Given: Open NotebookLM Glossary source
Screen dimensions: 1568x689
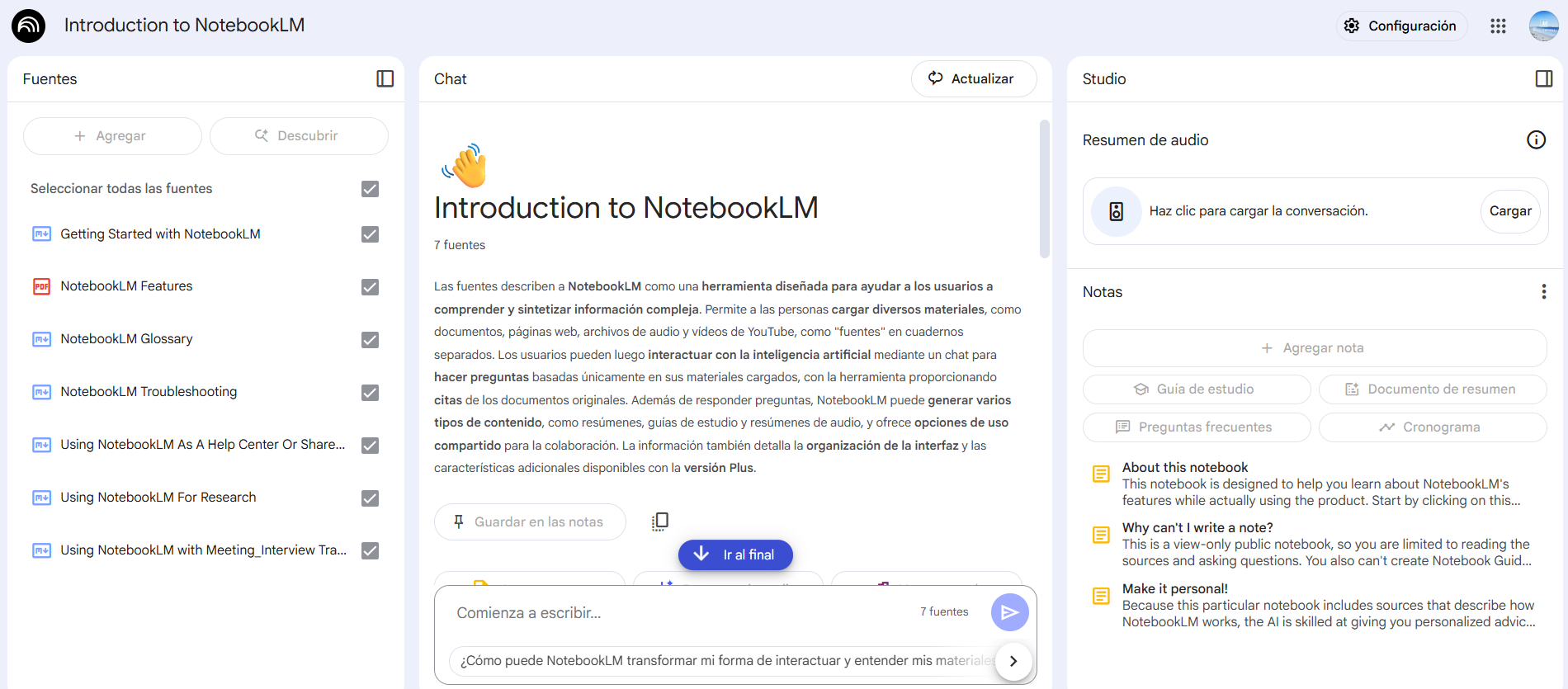Looking at the screenshot, I should point(126,339).
